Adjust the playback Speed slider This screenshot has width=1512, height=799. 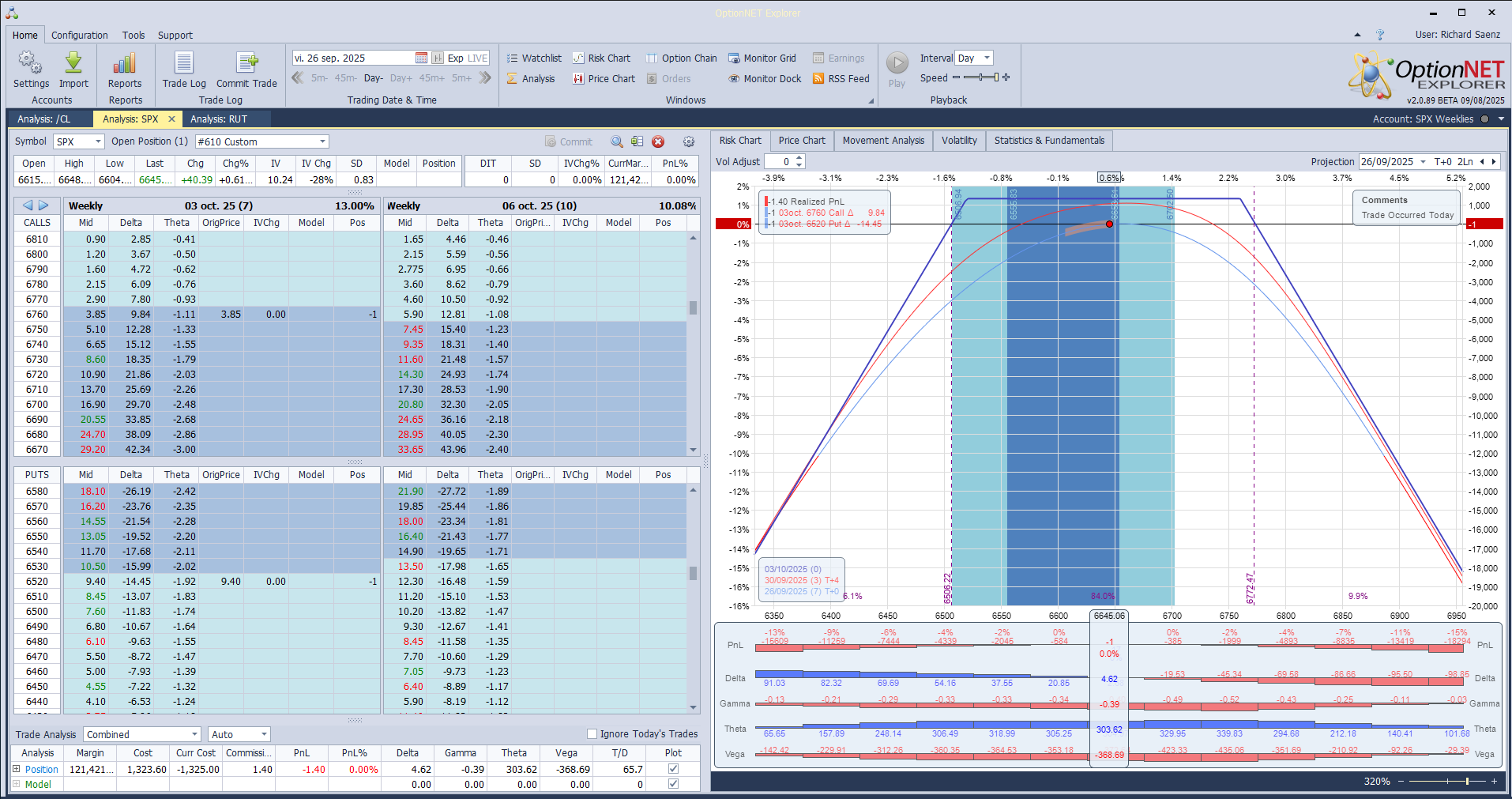coord(981,77)
